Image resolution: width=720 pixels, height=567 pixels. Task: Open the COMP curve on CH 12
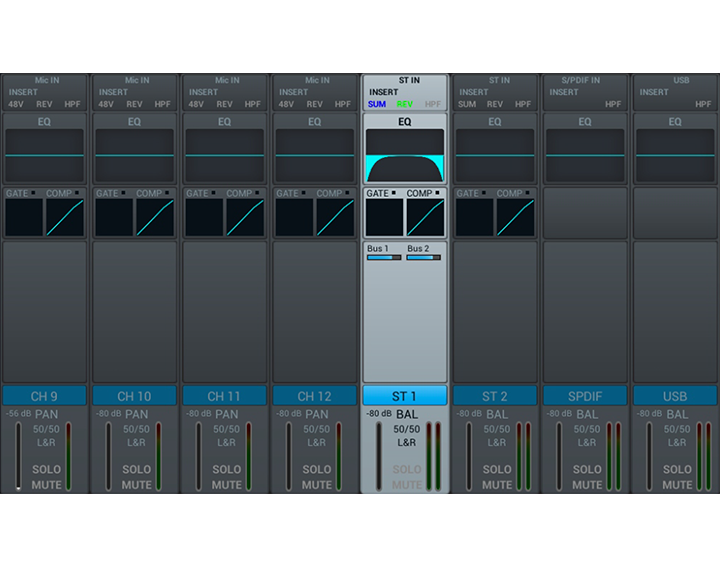tap(335, 217)
